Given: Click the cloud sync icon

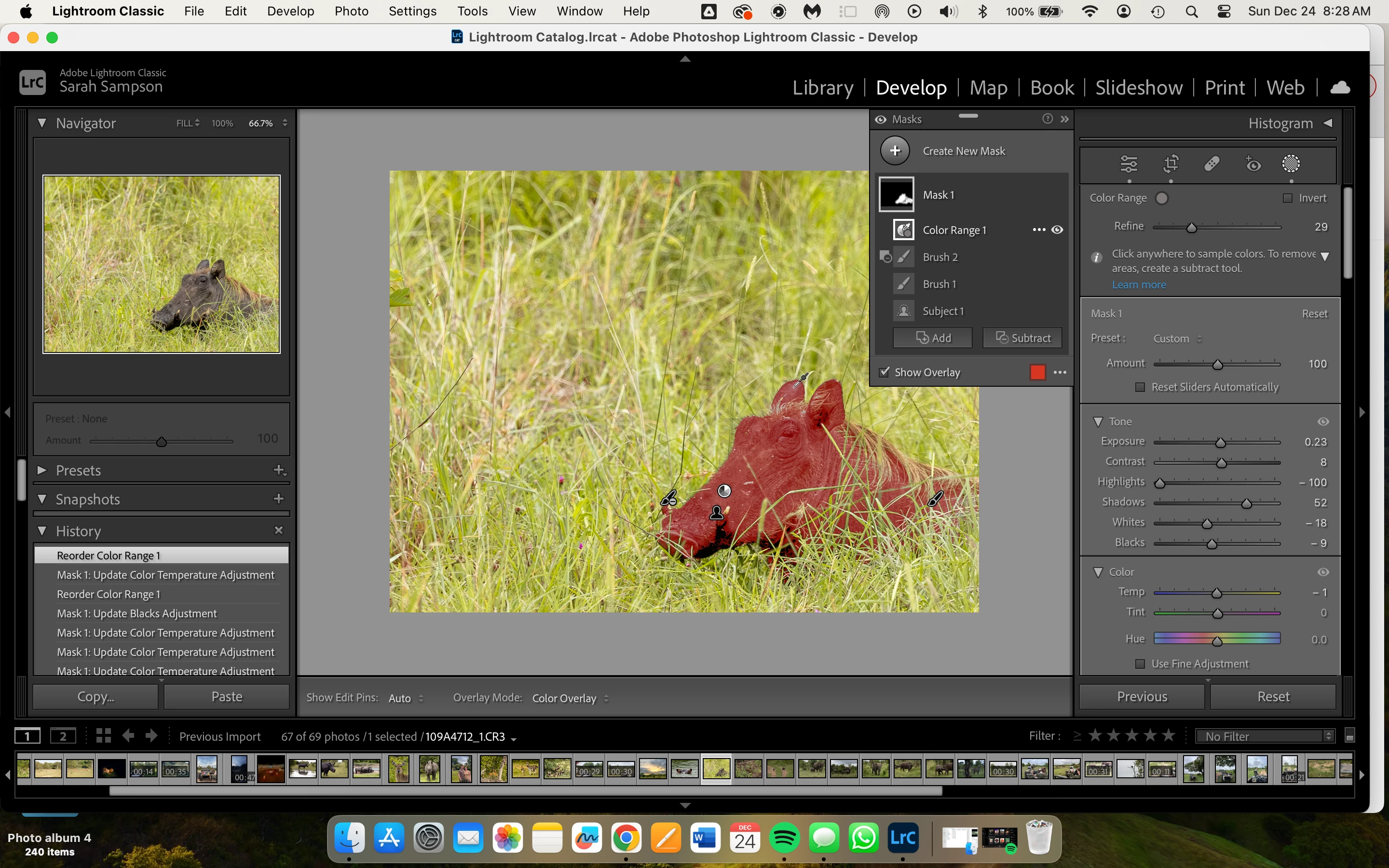Looking at the screenshot, I should tap(1340, 87).
